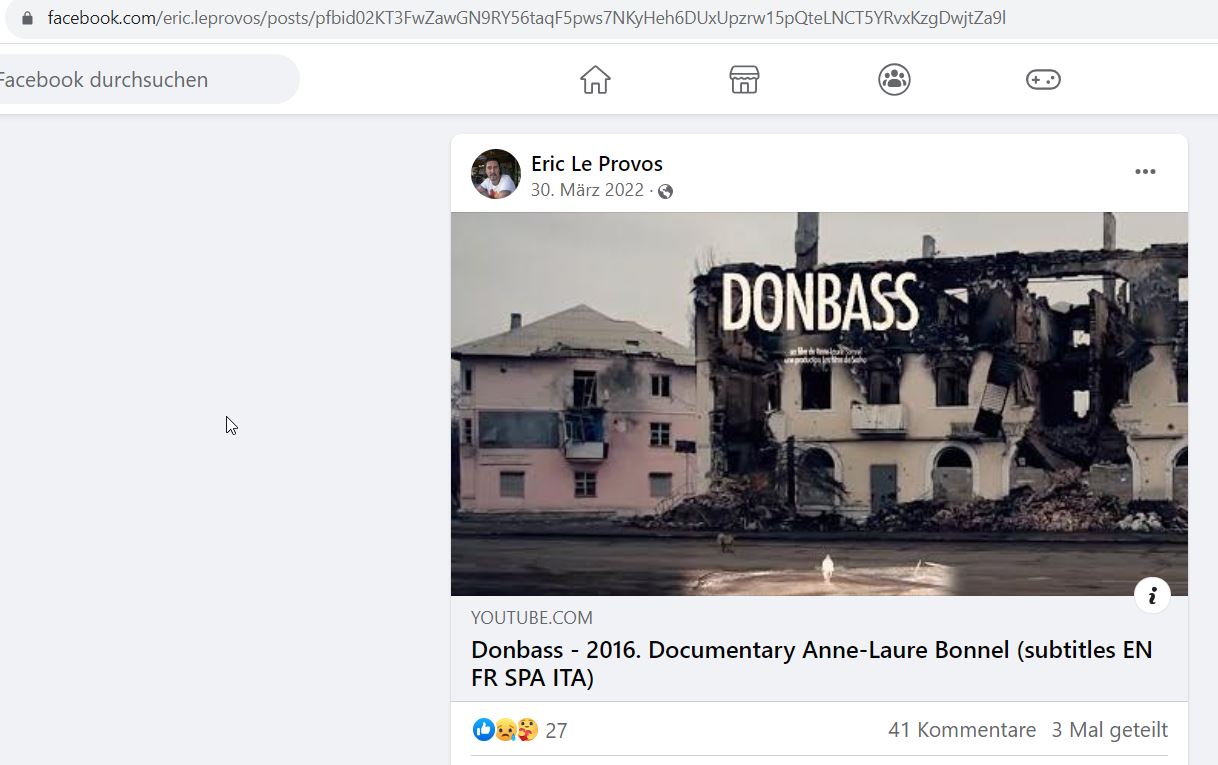Select the URL in the address bar
This screenshot has height=765, width=1218.
pyautogui.click(x=526, y=18)
